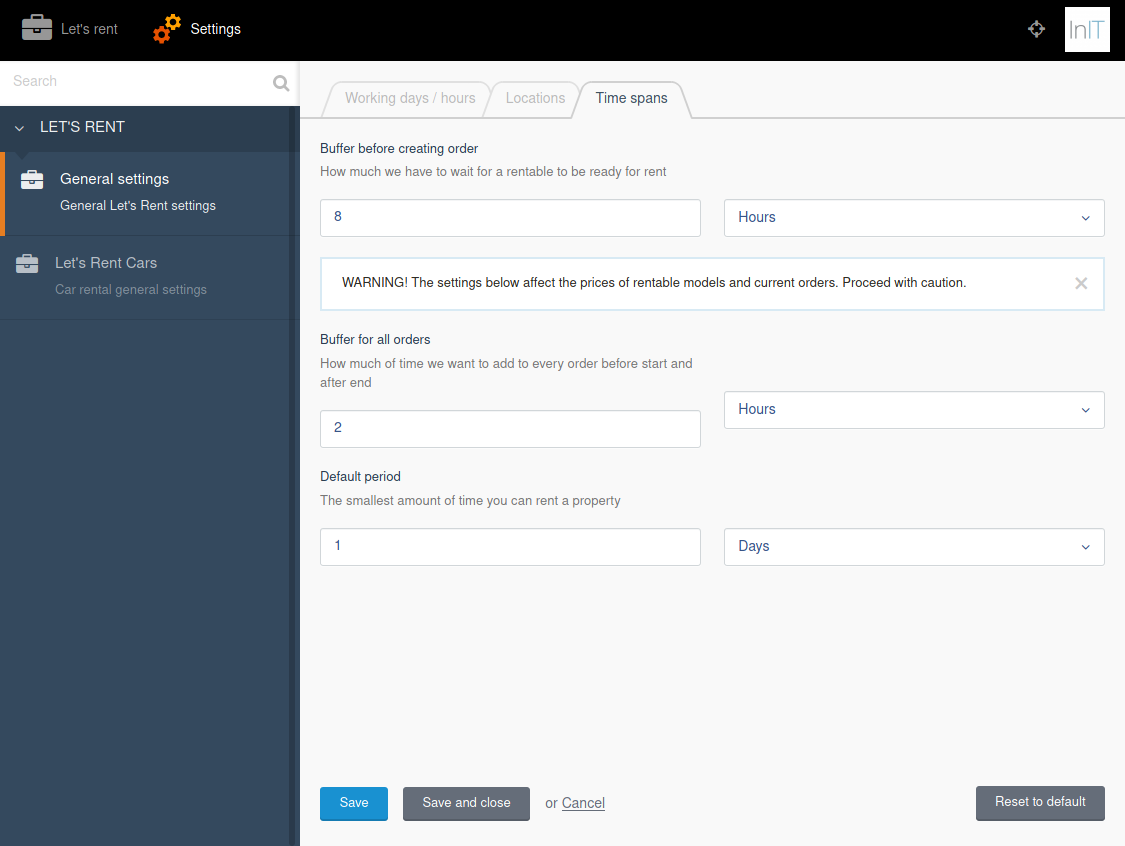Open the Hours dropdown for buffer before creating order
Viewport: 1125px width, 846px height.
(913, 217)
